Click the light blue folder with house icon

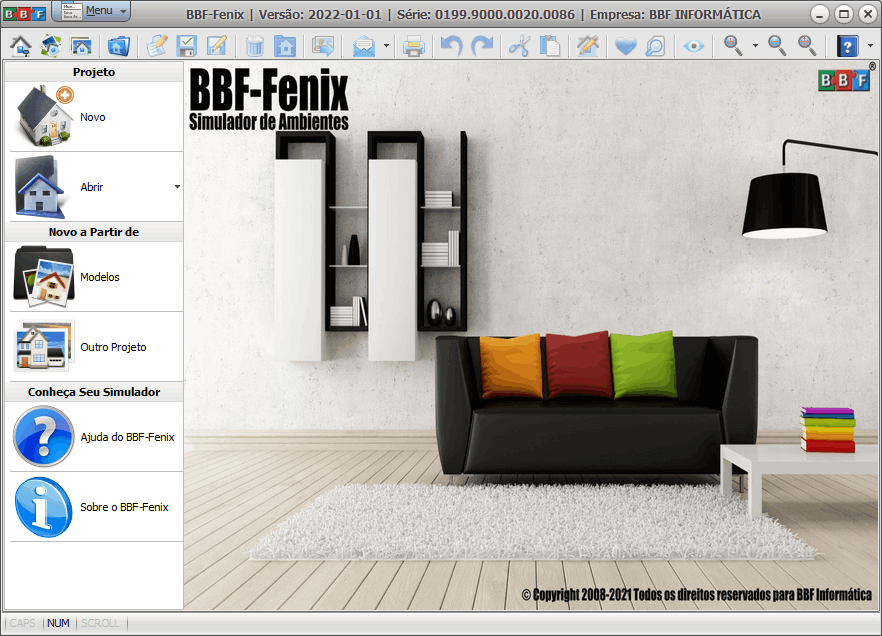(x=285, y=46)
